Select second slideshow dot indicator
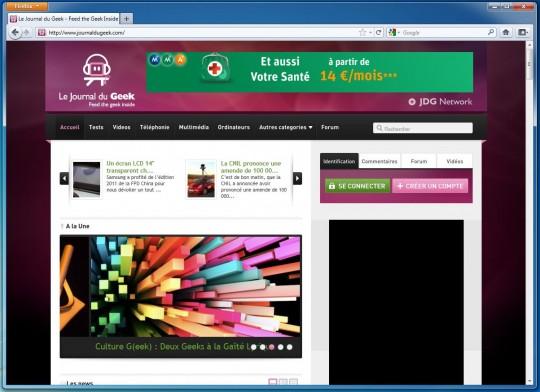The width and height of the screenshot is (540, 392). [262, 347]
